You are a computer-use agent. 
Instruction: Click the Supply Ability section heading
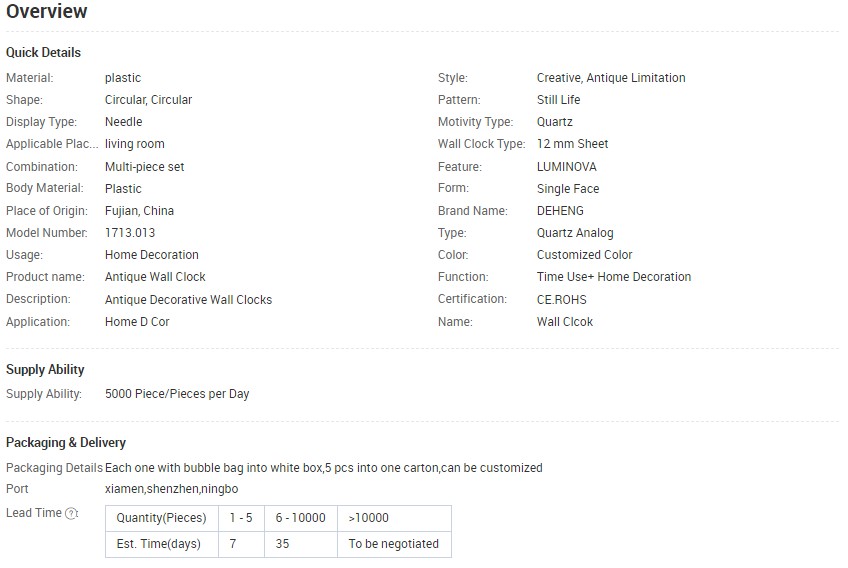click(45, 369)
